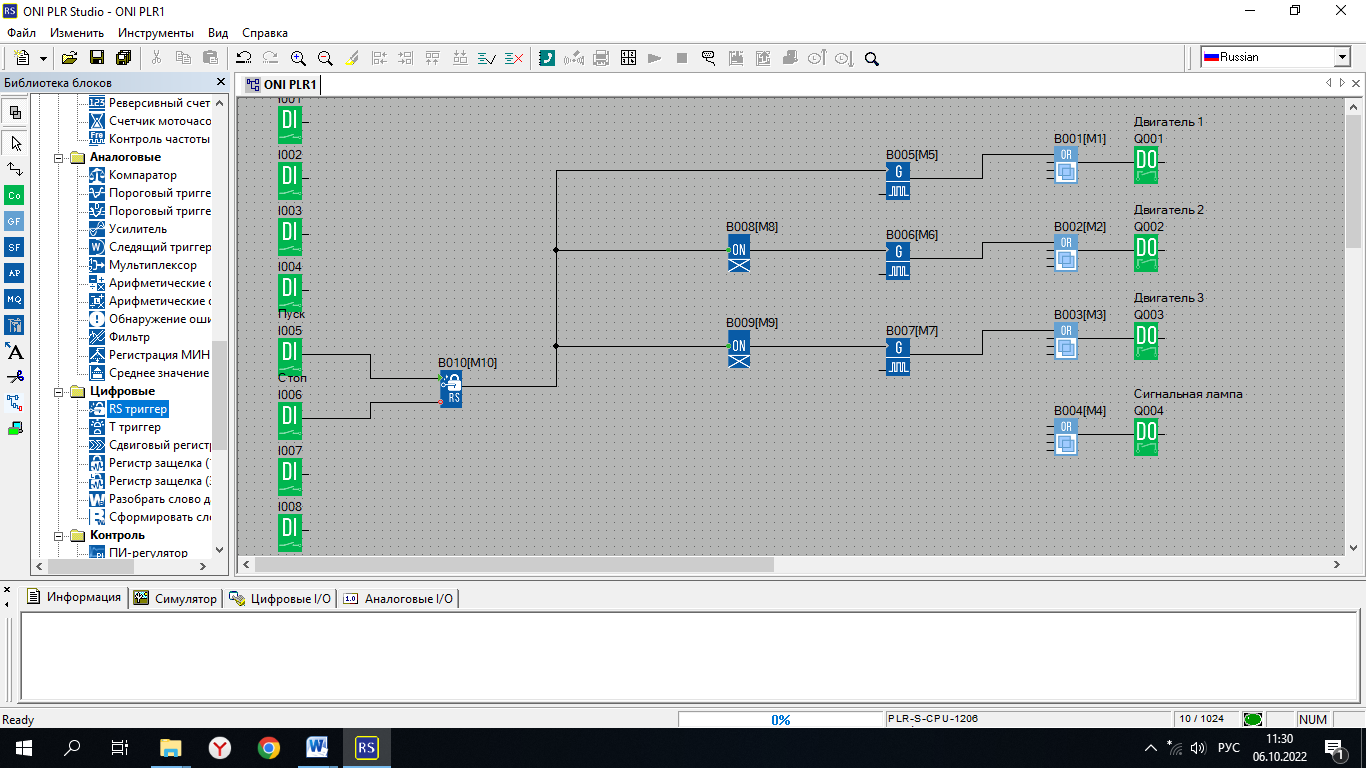Click the SF special functions sidebar button
1366x768 pixels.
[x=15, y=247]
